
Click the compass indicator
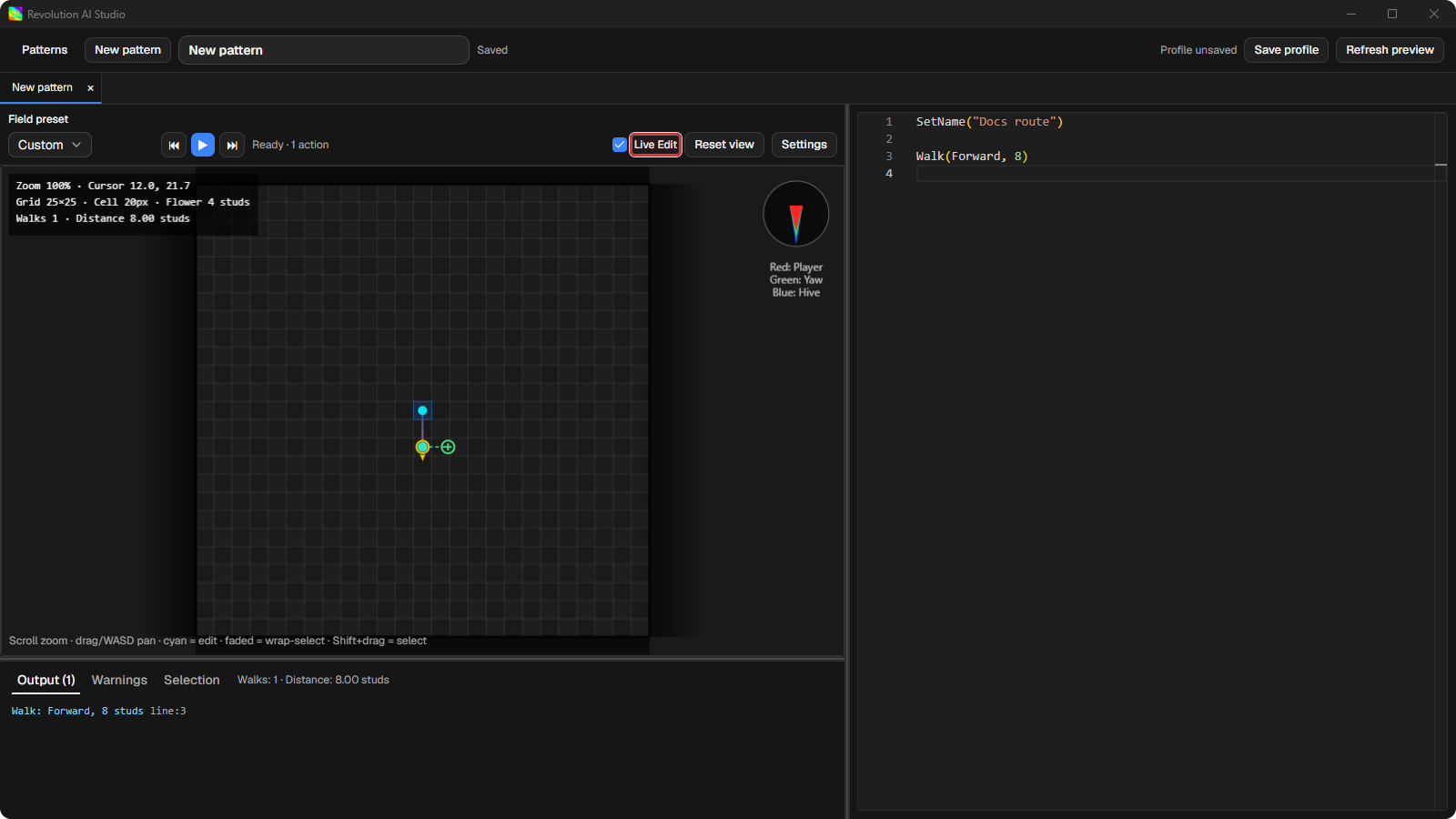tap(796, 214)
